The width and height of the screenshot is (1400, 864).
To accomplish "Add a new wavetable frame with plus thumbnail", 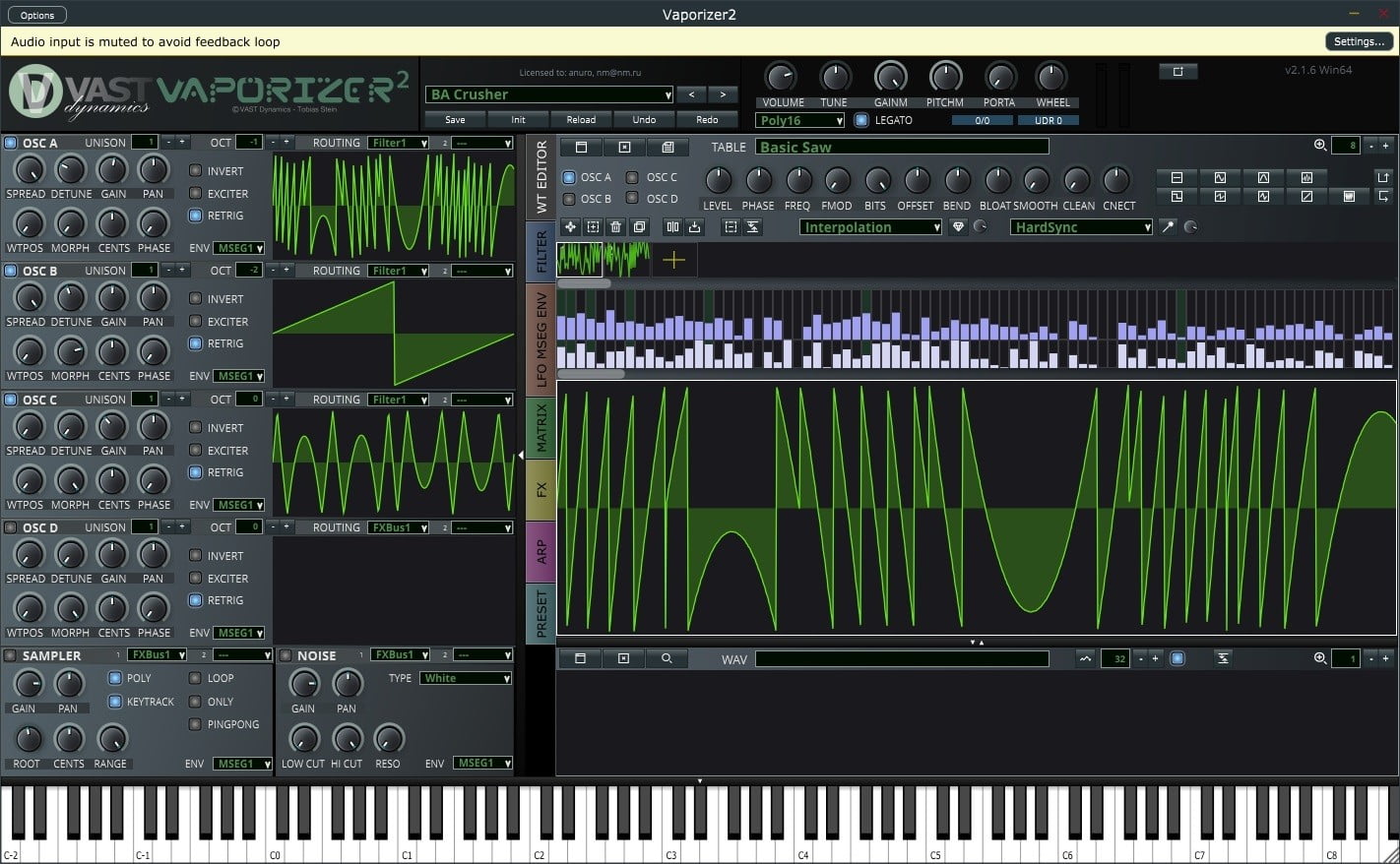I will tap(673, 260).
